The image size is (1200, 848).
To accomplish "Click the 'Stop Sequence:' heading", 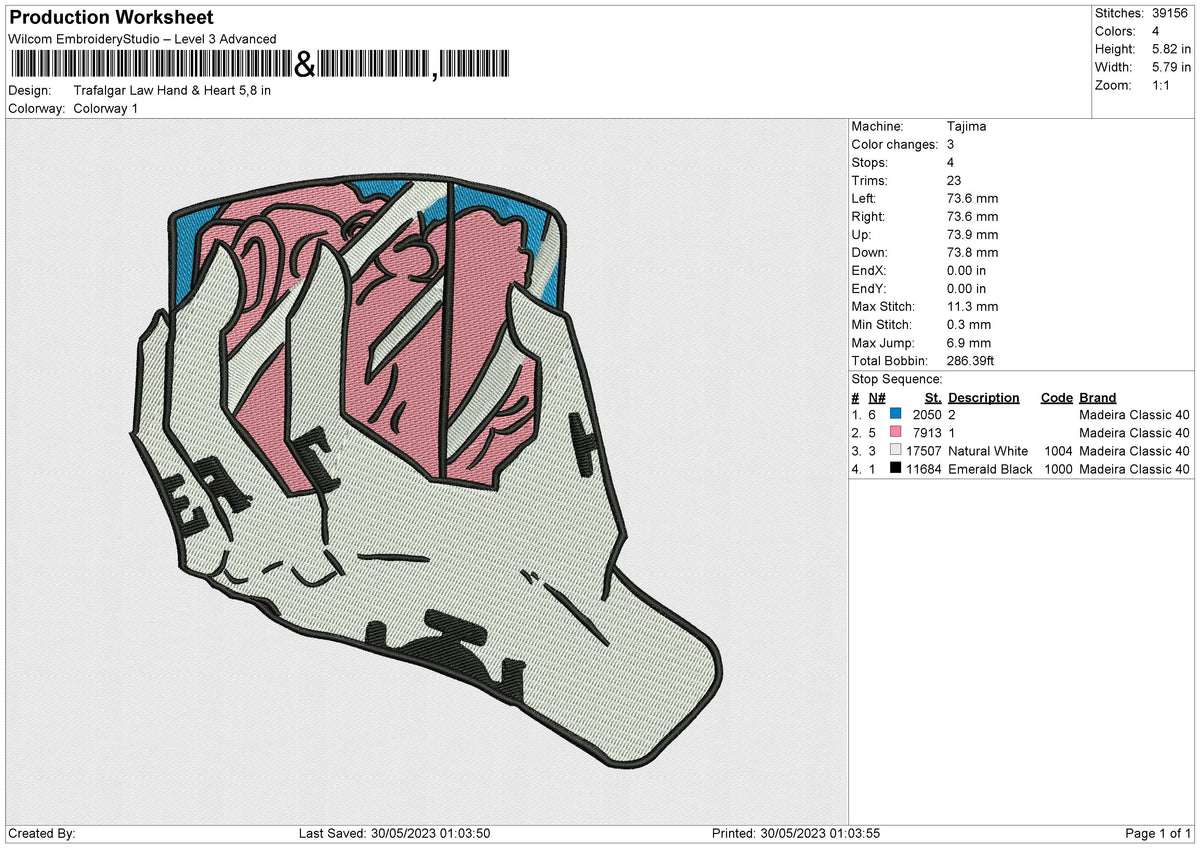I will pyautogui.click(x=897, y=379).
